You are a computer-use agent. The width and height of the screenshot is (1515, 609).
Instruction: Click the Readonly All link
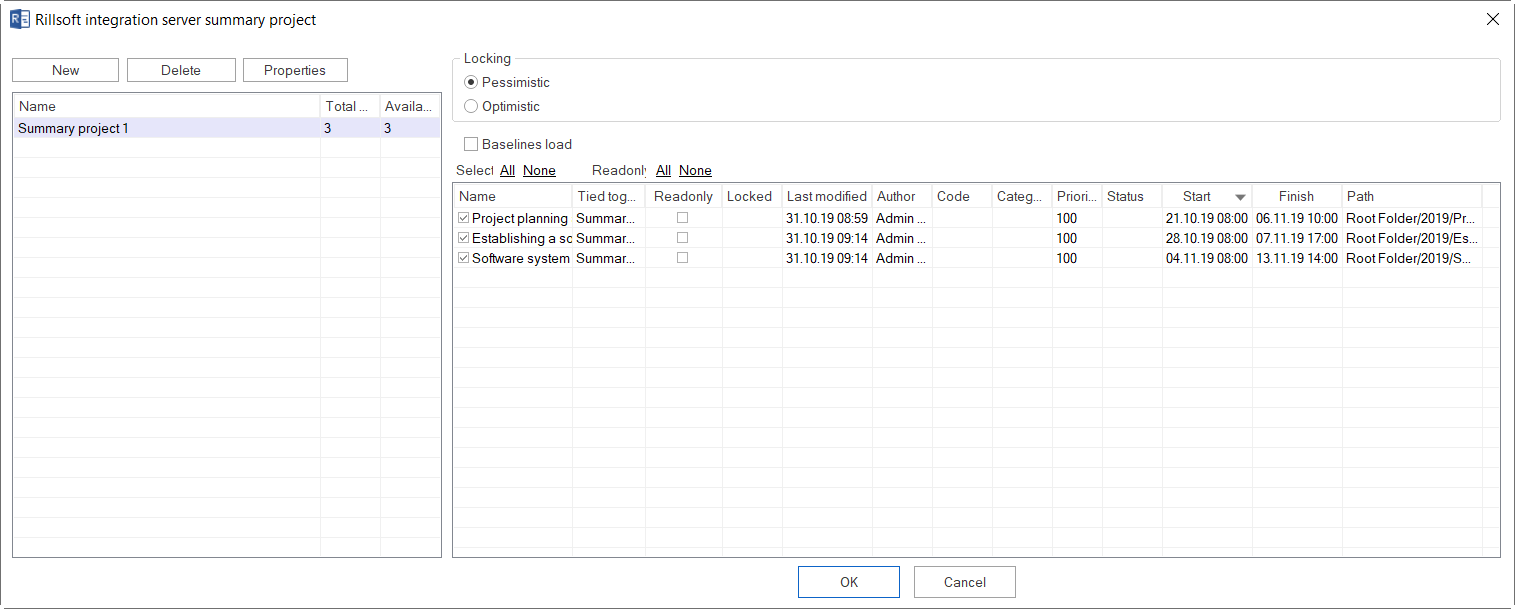664,170
